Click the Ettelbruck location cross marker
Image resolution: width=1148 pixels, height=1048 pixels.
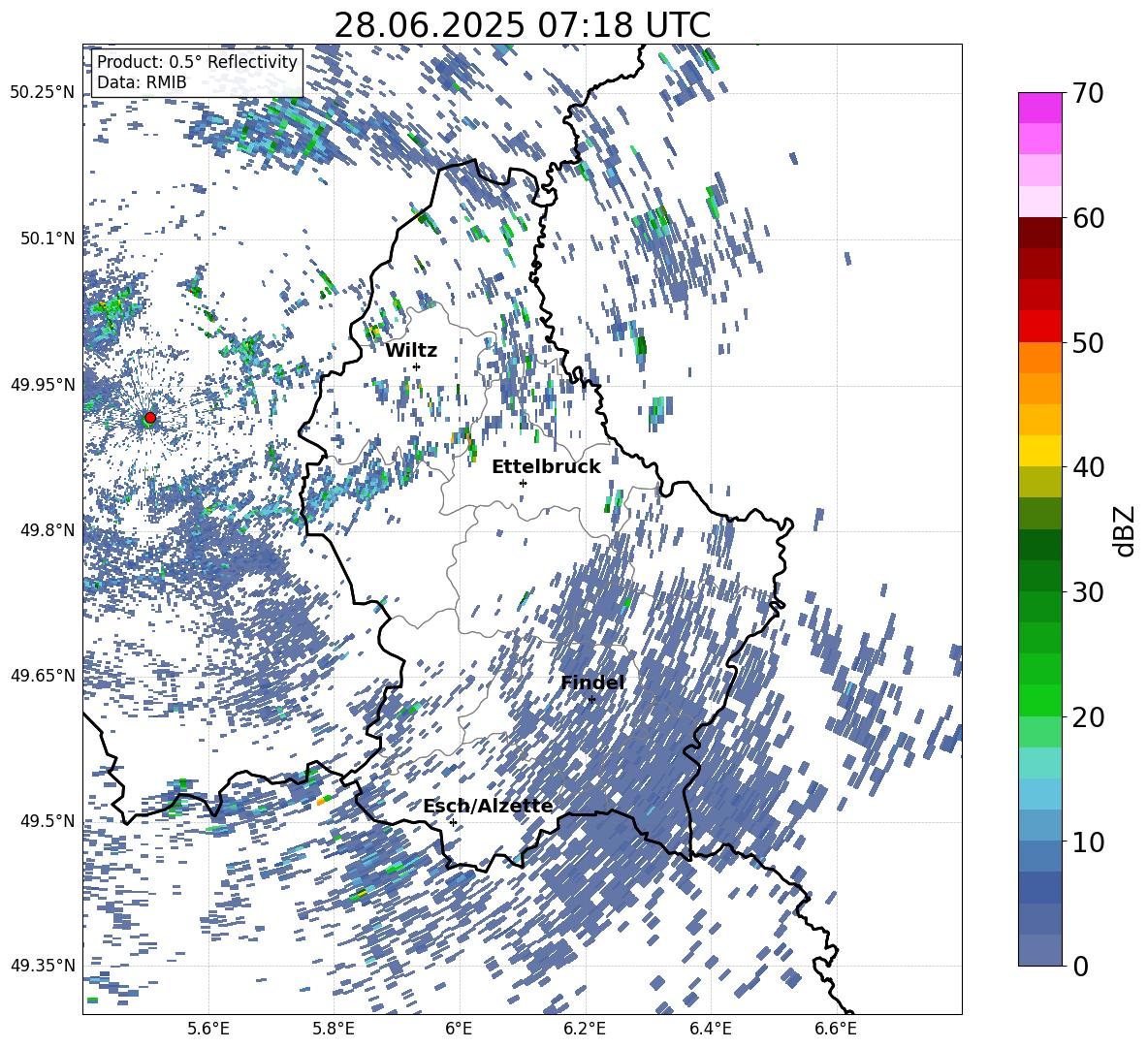coord(523,483)
